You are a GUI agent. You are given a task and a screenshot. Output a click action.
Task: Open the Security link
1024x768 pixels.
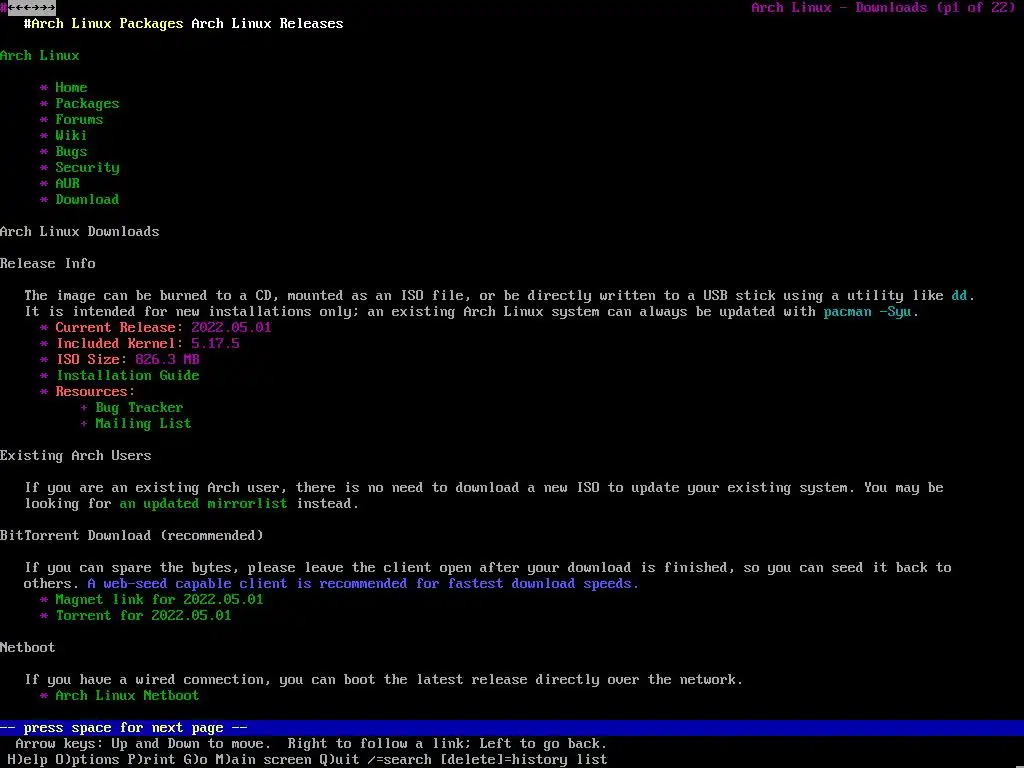(x=87, y=167)
